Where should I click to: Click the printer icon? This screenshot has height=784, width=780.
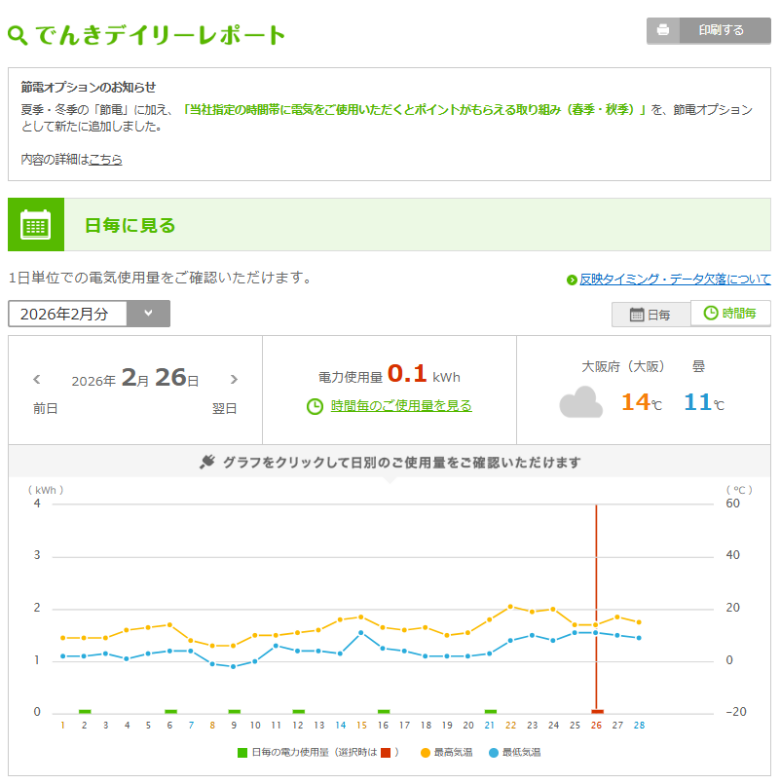click(x=663, y=30)
